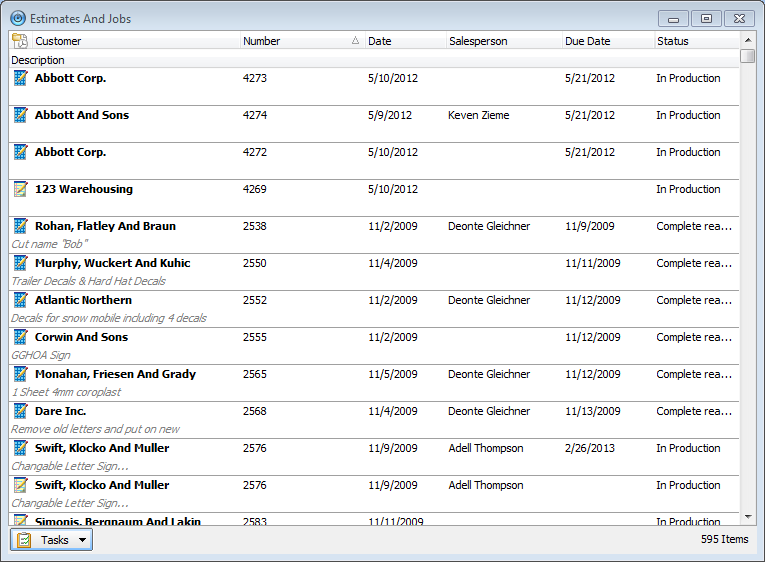Open the Tasks dropdown menu

tap(52, 540)
